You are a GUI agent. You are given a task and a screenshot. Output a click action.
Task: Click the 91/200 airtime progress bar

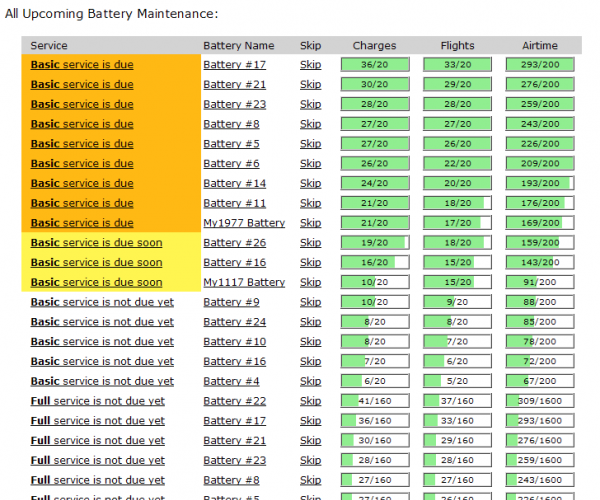click(x=540, y=282)
